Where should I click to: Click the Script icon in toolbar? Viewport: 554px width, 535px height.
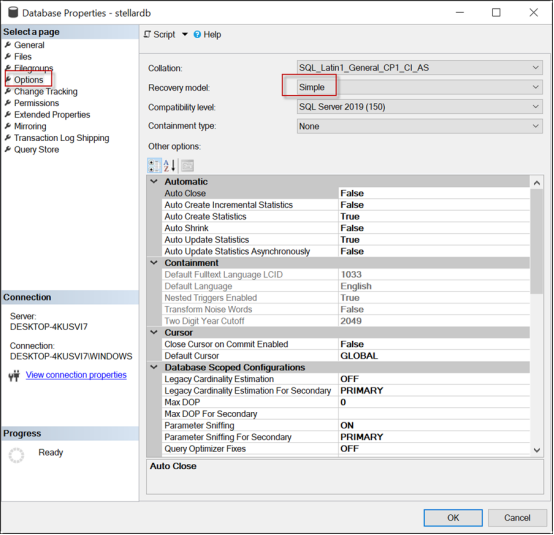(x=147, y=34)
